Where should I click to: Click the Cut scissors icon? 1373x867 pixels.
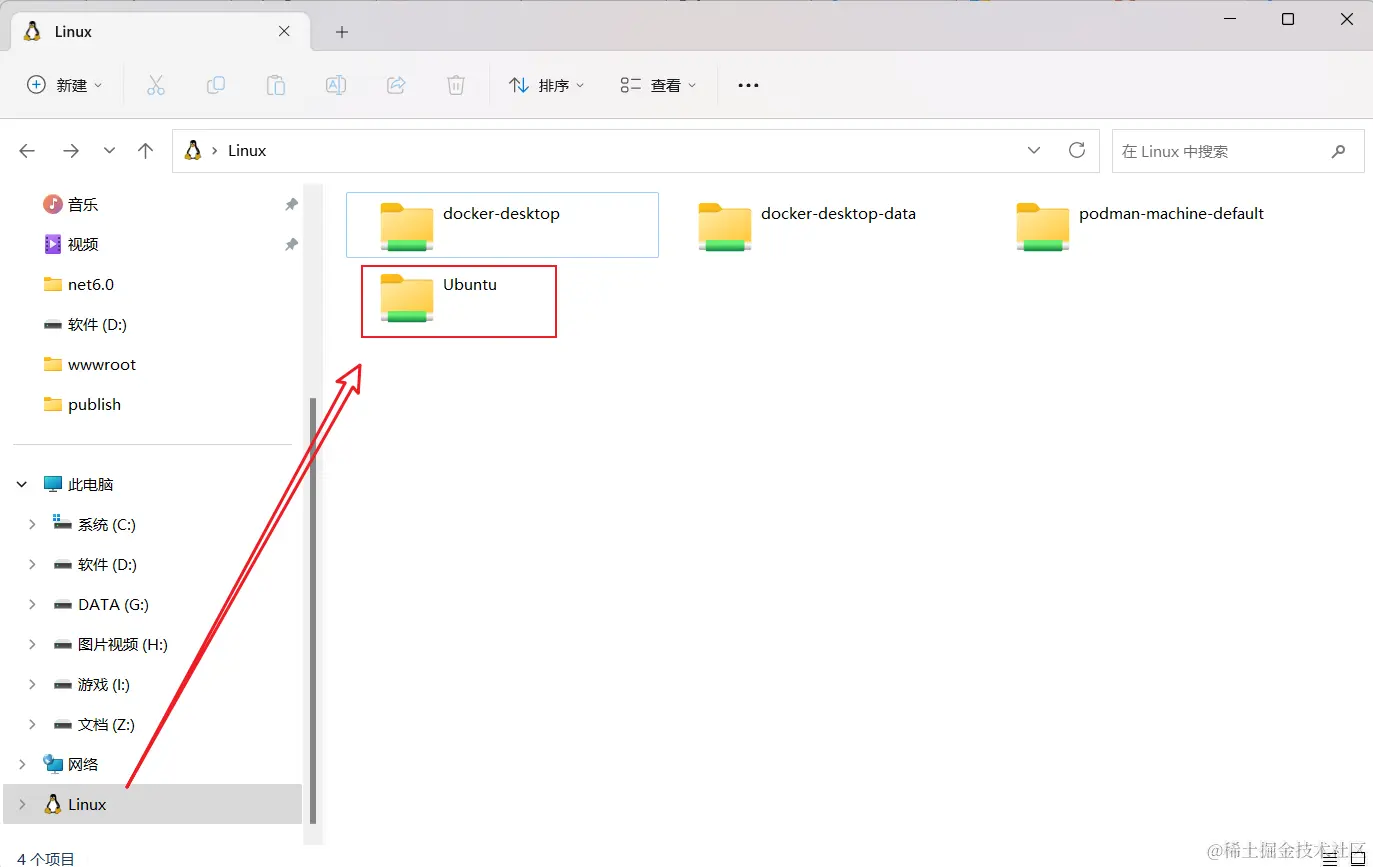155,86
